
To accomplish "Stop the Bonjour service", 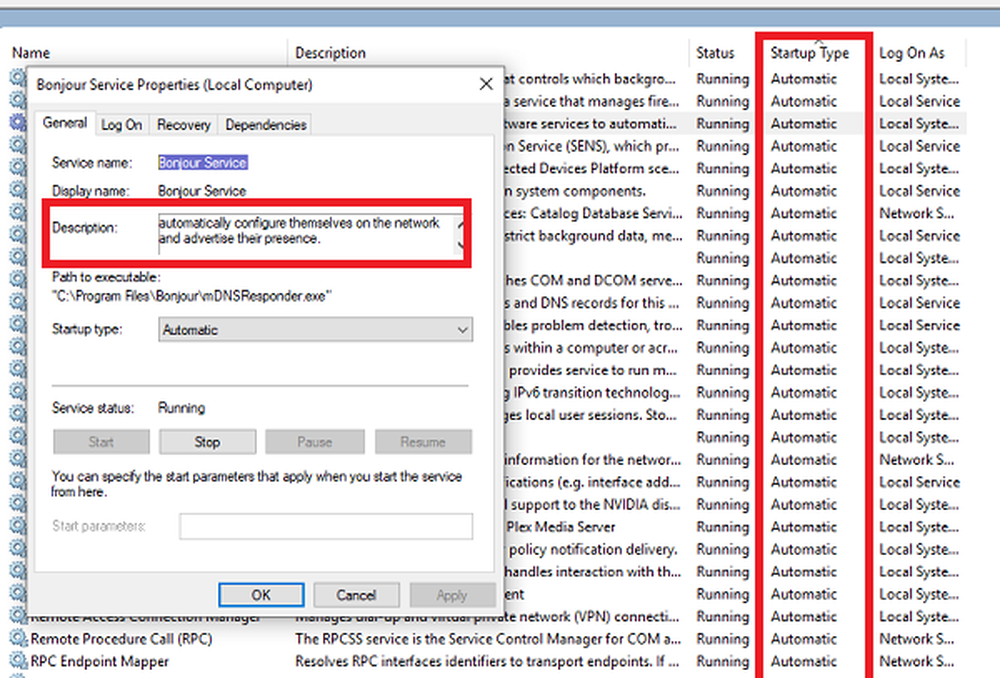I will pos(207,442).
